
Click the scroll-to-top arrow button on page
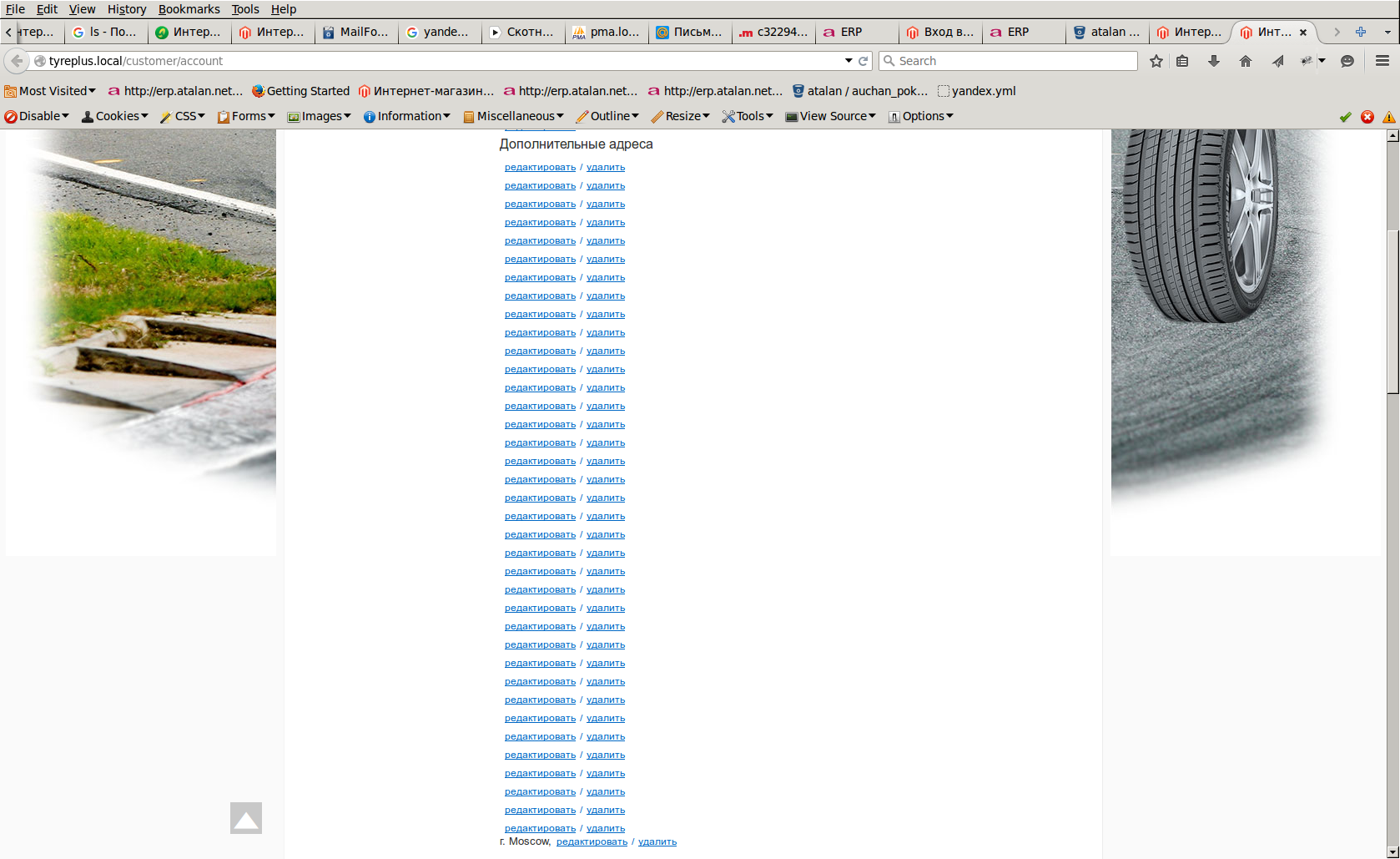(x=246, y=818)
